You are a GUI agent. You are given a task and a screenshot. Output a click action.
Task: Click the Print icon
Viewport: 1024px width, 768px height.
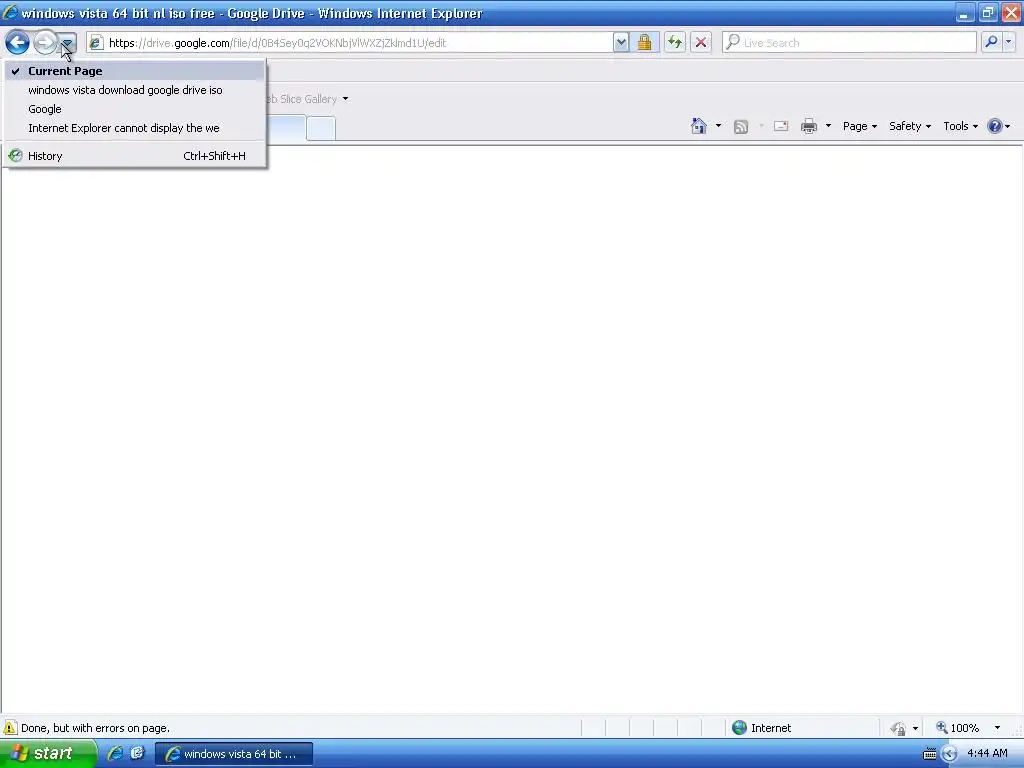(809, 126)
